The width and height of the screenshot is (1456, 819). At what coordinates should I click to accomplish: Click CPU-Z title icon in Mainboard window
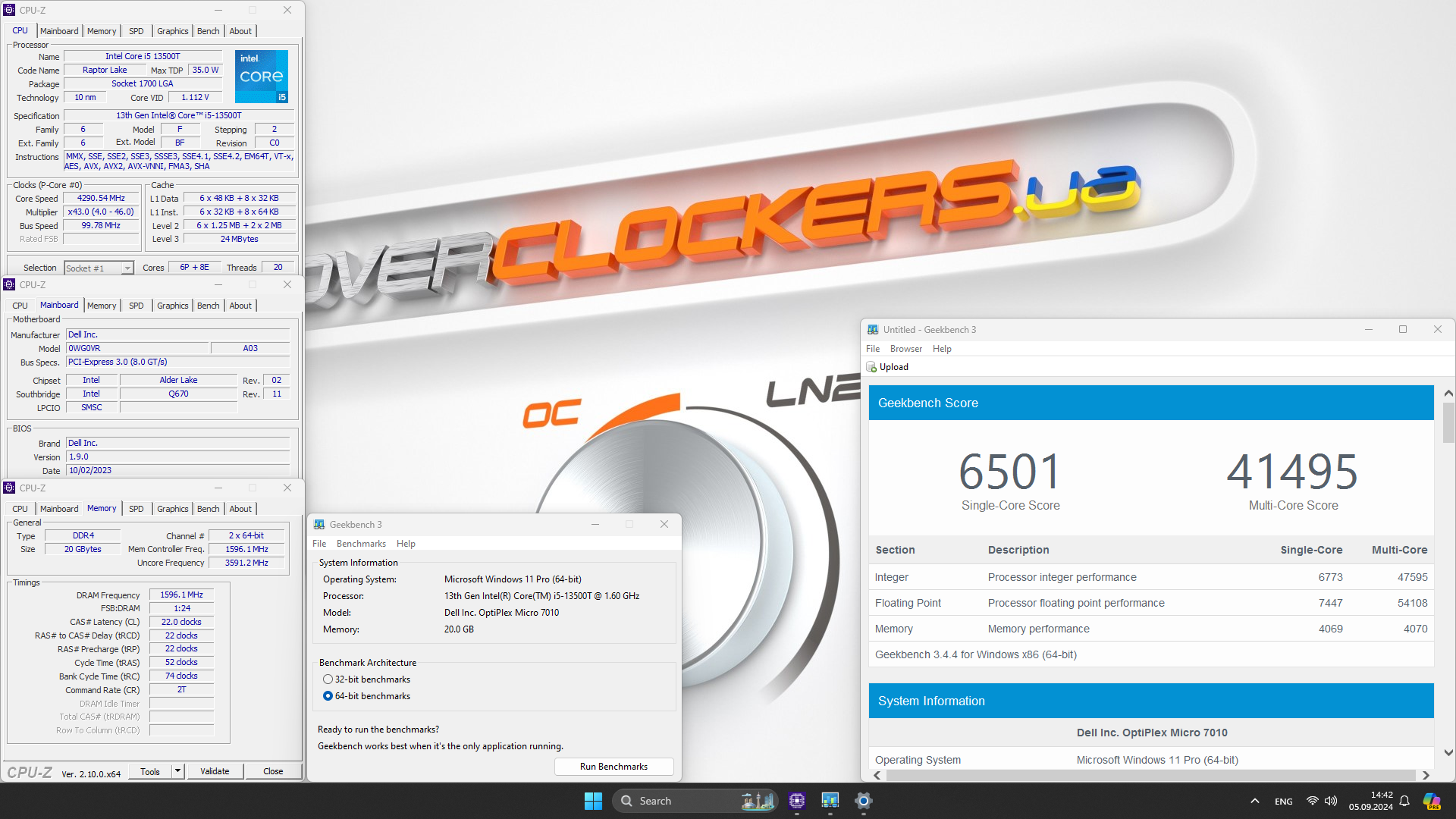(9, 284)
